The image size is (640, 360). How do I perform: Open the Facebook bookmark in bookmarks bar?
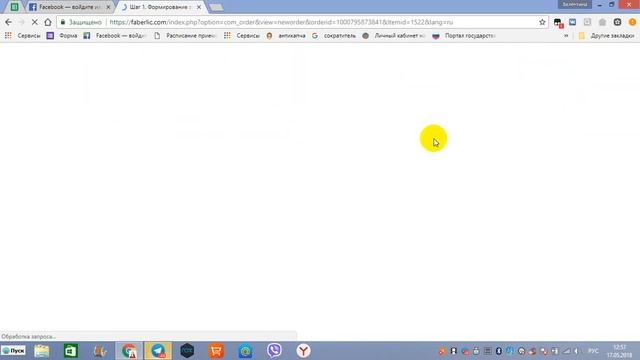click(x=115, y=36)
